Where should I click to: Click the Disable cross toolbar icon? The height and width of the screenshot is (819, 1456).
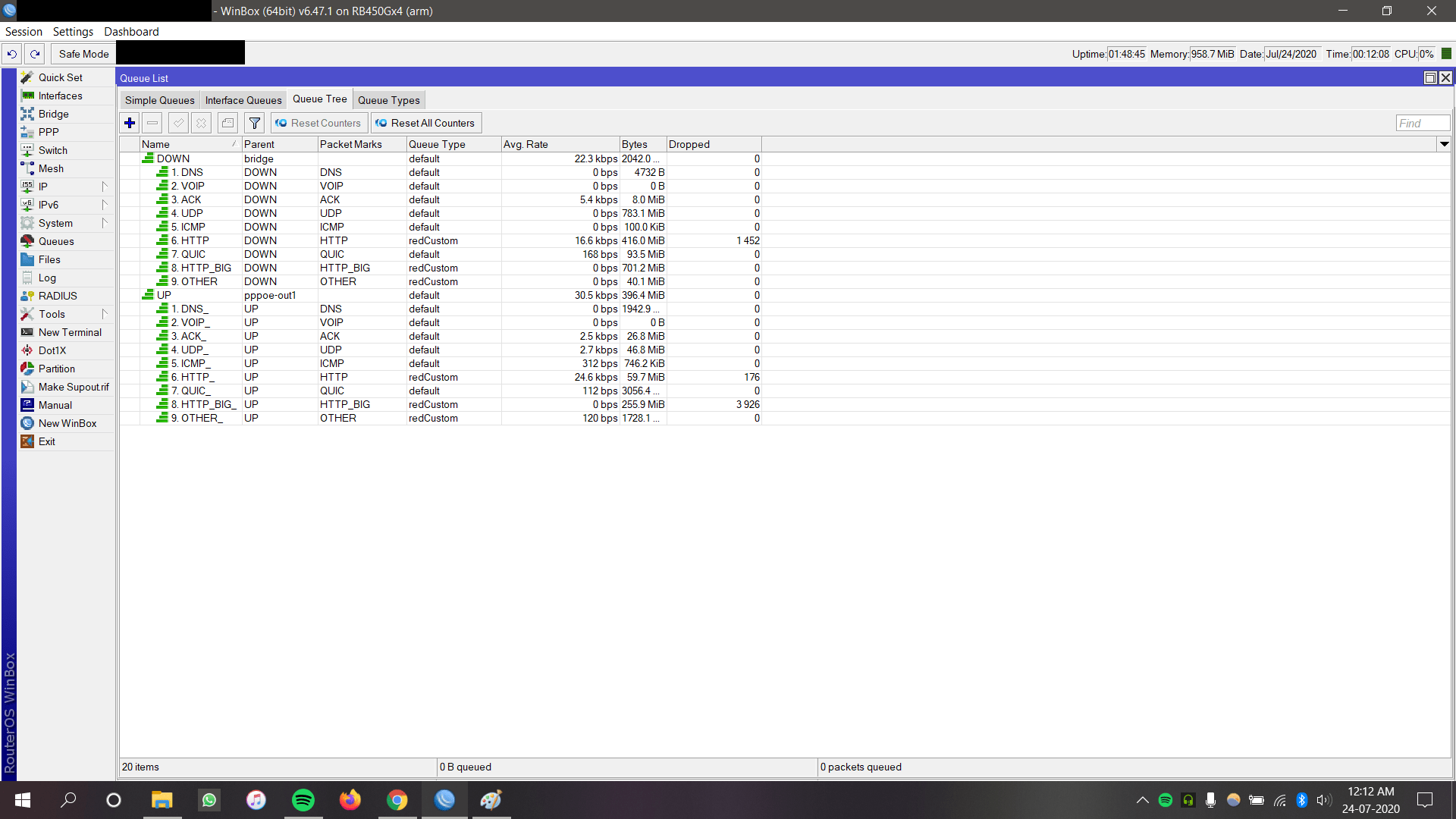tap(201, 123)
